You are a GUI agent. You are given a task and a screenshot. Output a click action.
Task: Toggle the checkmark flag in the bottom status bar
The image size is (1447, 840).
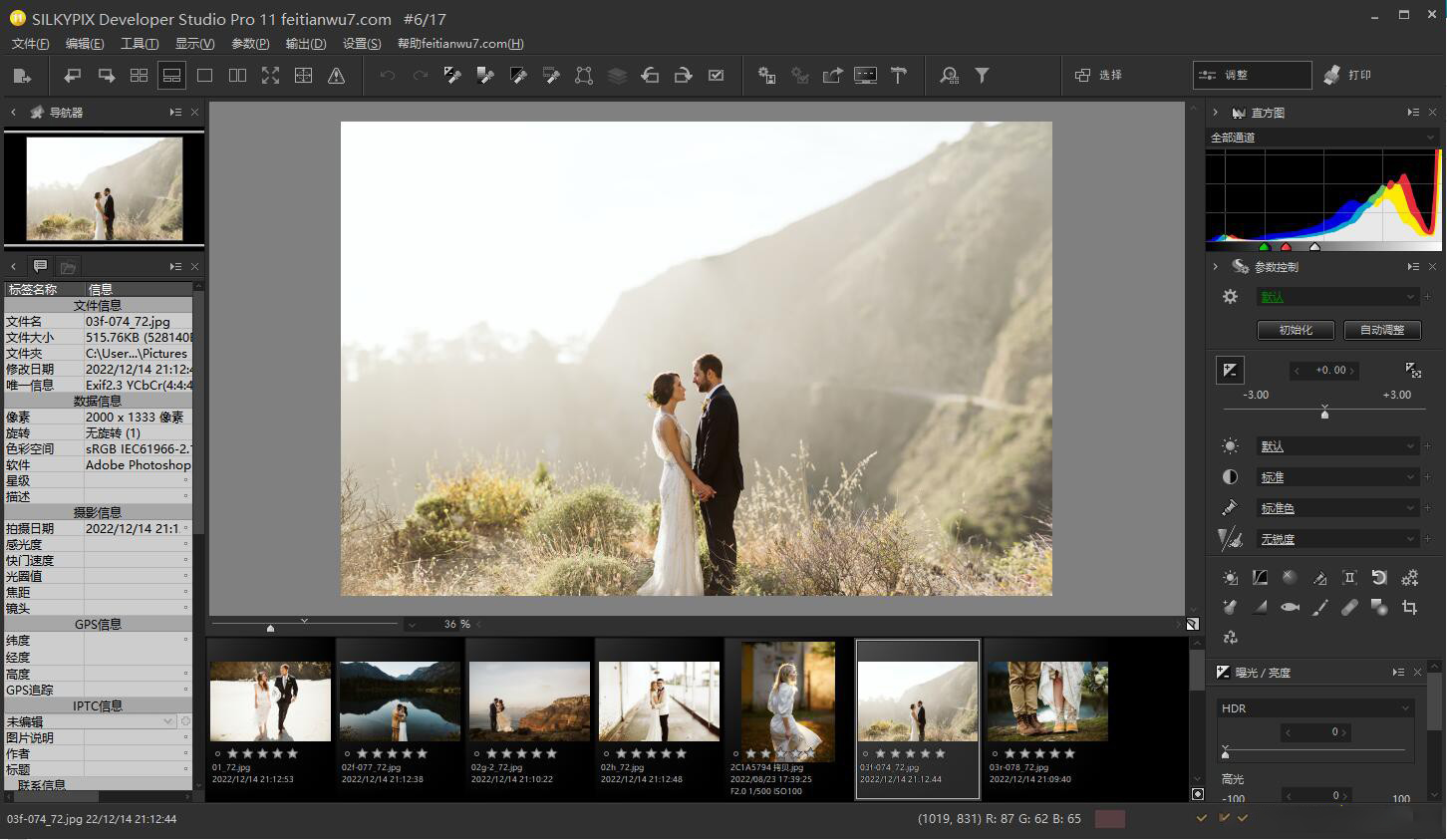coord(1201,817)
